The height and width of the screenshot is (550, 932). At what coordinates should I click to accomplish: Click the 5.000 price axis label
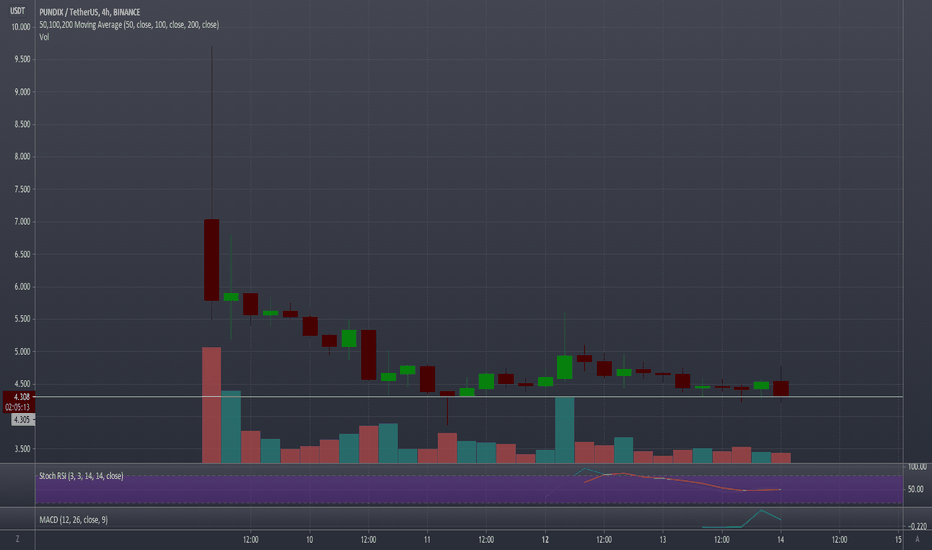click(22, 351)
